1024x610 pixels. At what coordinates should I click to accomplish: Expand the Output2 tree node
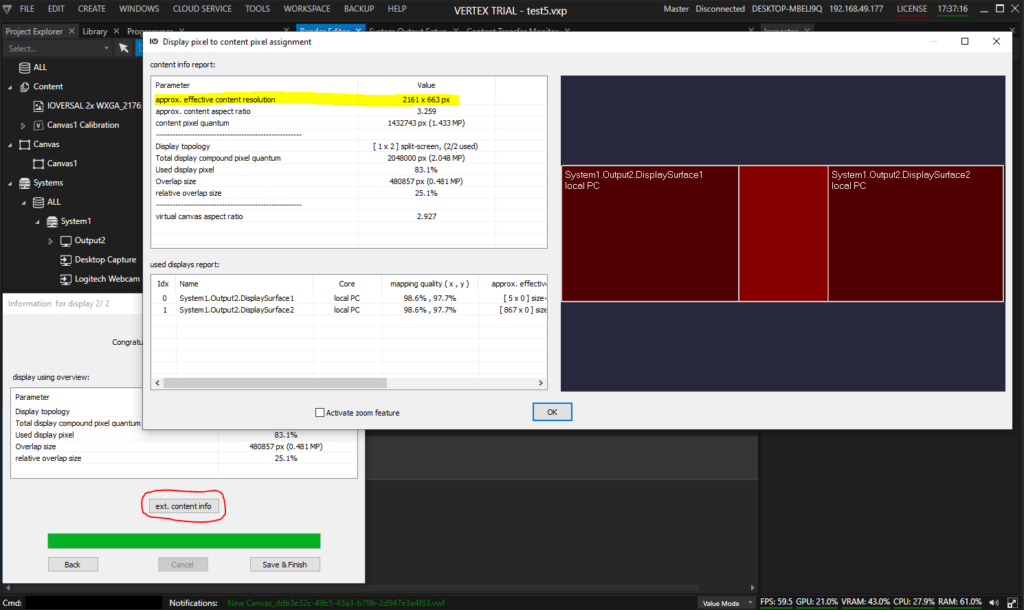(x=51, y=241)
